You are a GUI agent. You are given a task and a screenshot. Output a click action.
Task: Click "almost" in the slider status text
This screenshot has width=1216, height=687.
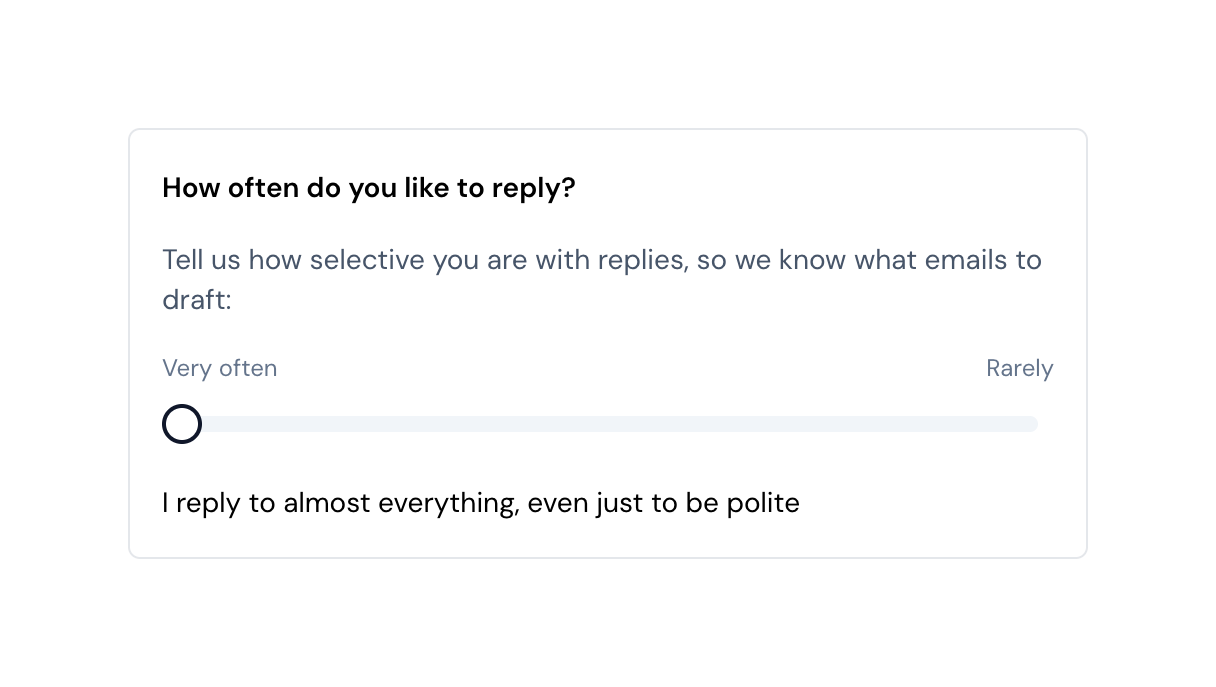tap(327, 502)
